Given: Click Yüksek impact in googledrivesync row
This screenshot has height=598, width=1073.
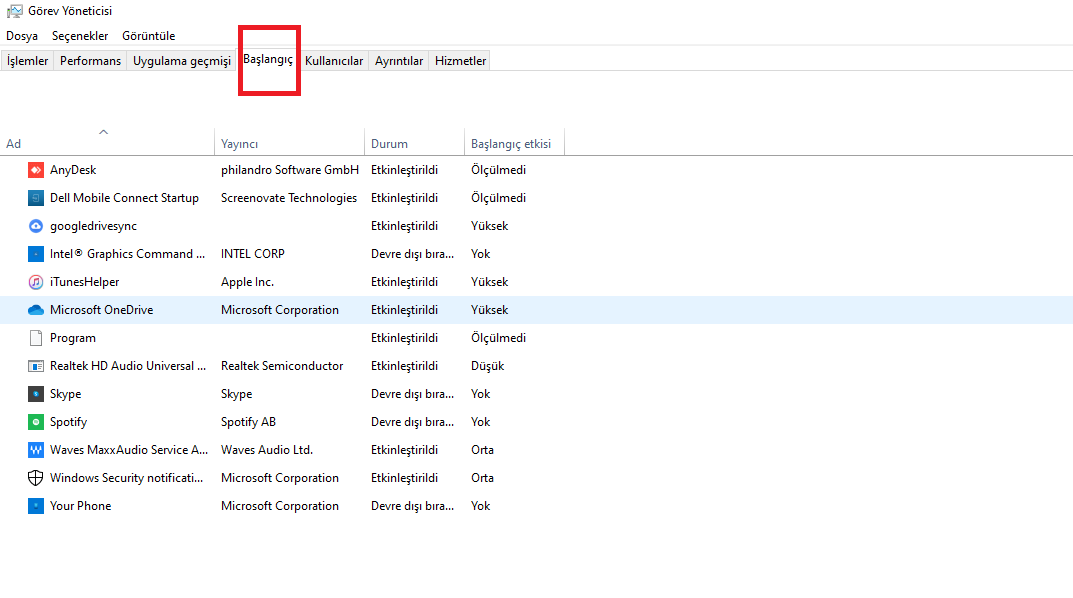Looking at the screenshot, I should 489,226.
